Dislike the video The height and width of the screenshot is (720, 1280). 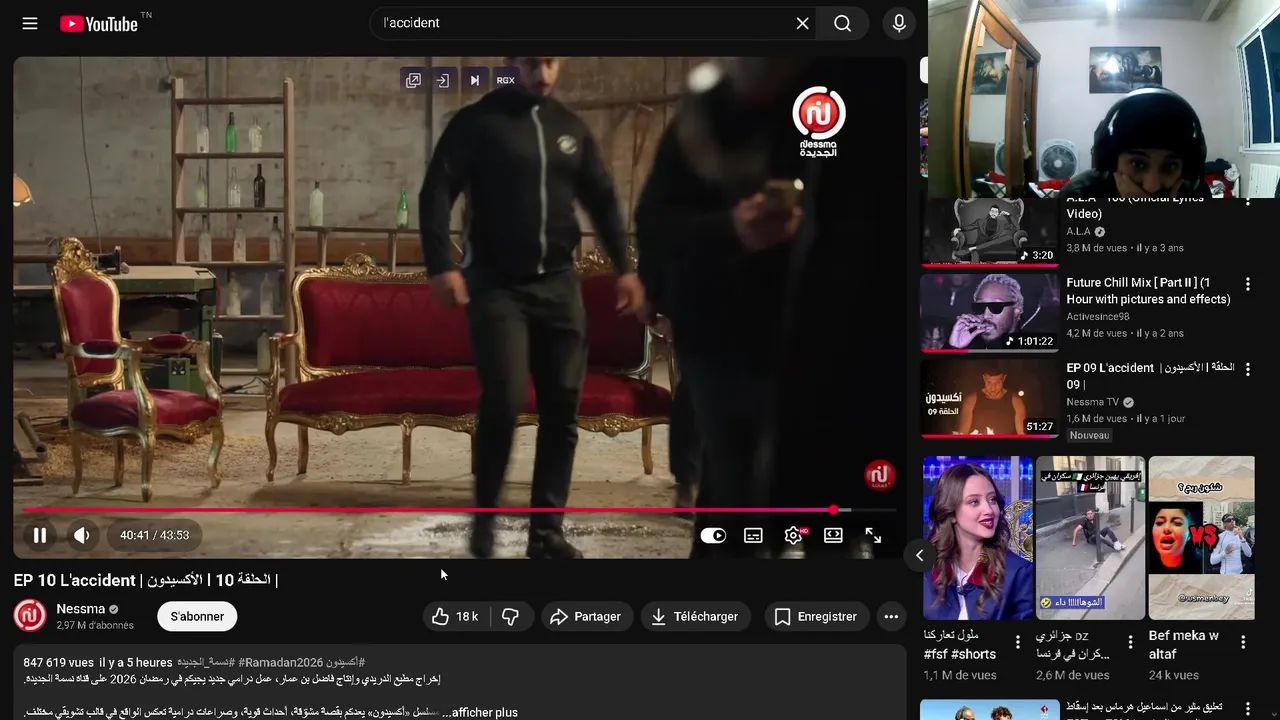click(510, 617)
